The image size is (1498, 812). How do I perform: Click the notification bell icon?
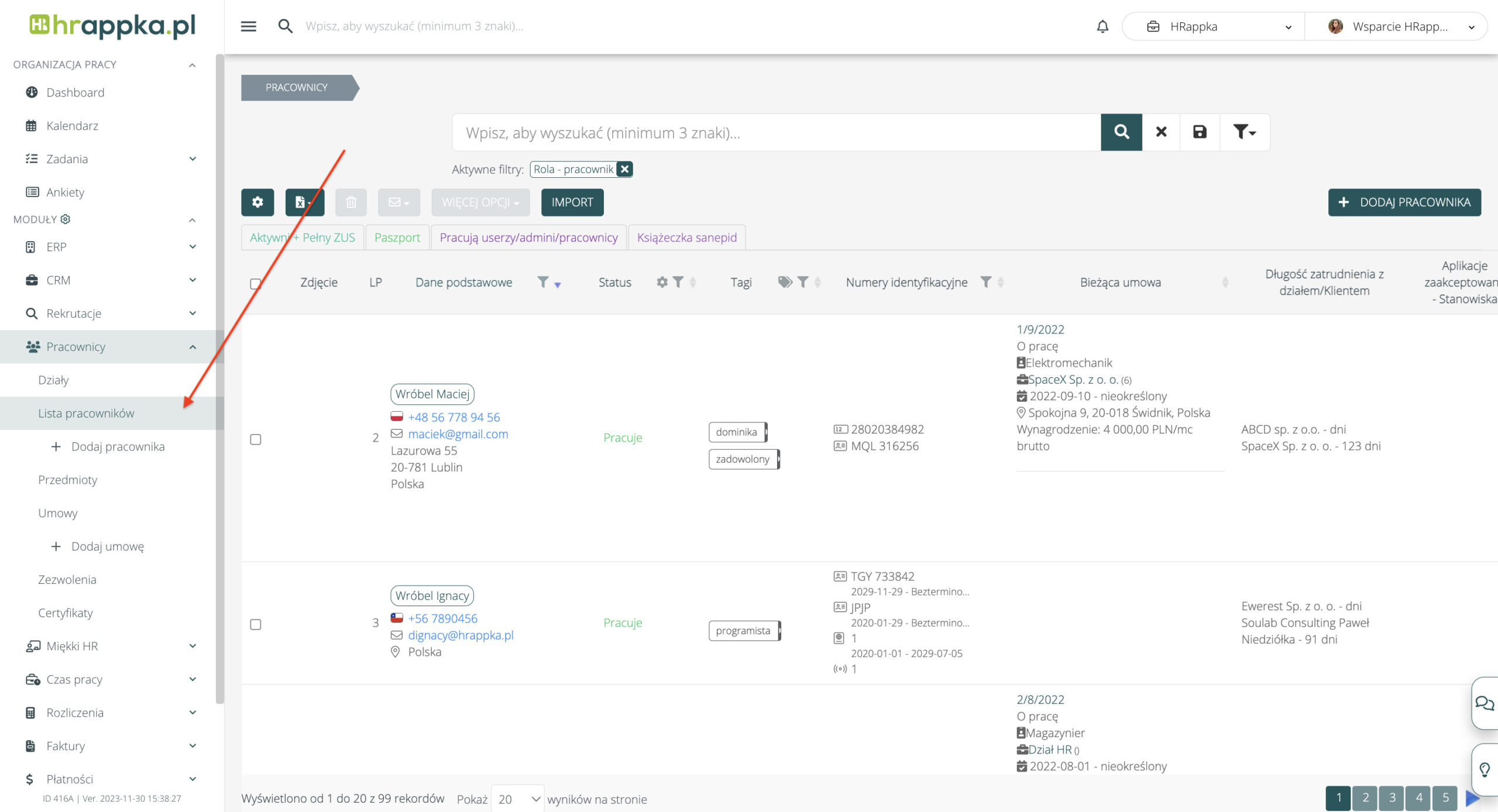click(x=1102, y=26)
